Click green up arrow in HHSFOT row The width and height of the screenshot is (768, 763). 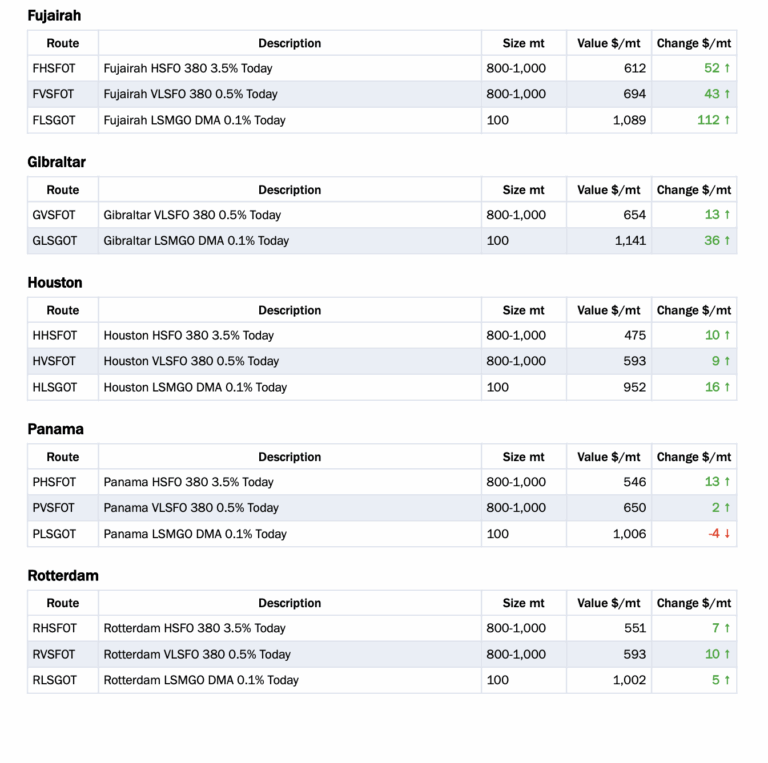click(727, 336)
